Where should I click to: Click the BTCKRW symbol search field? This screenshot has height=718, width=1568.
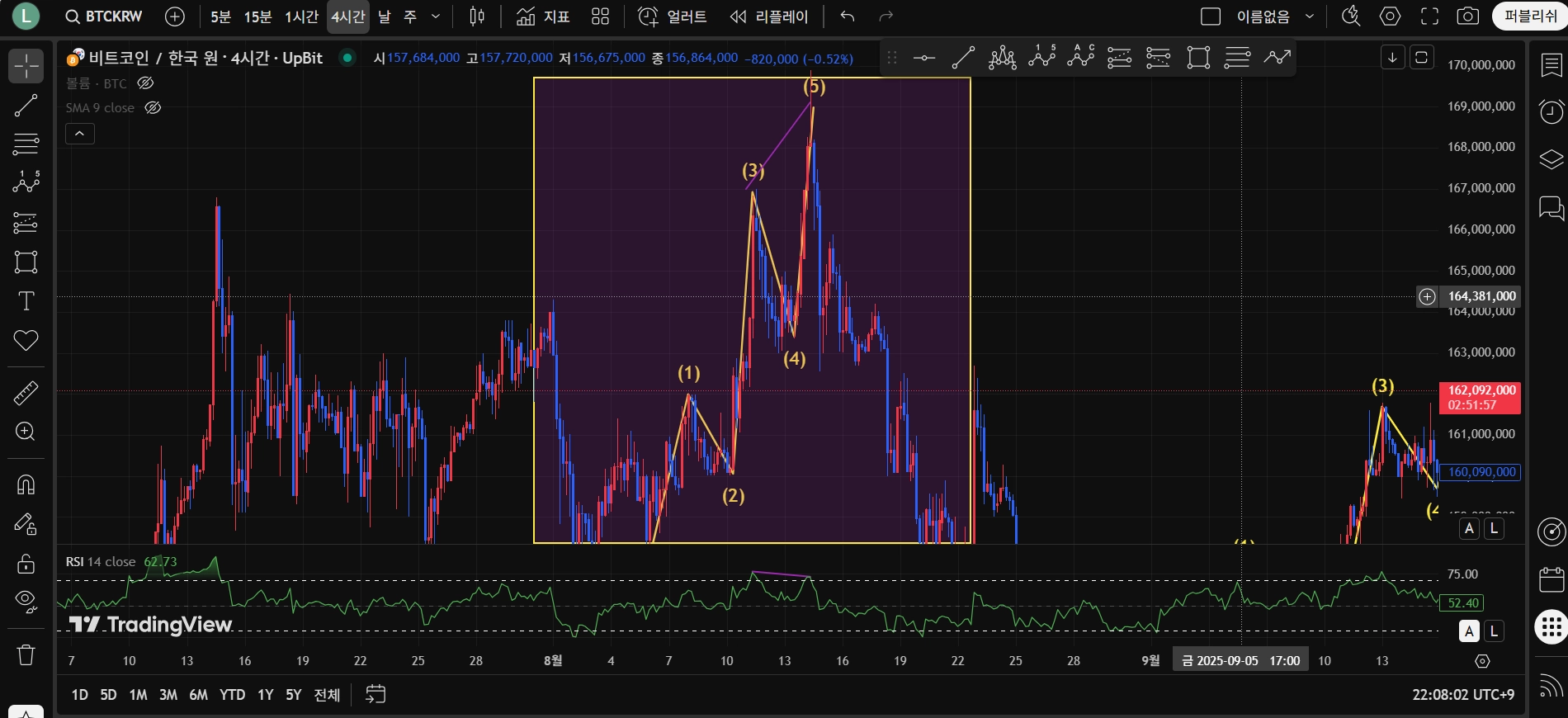coord(105,17)
